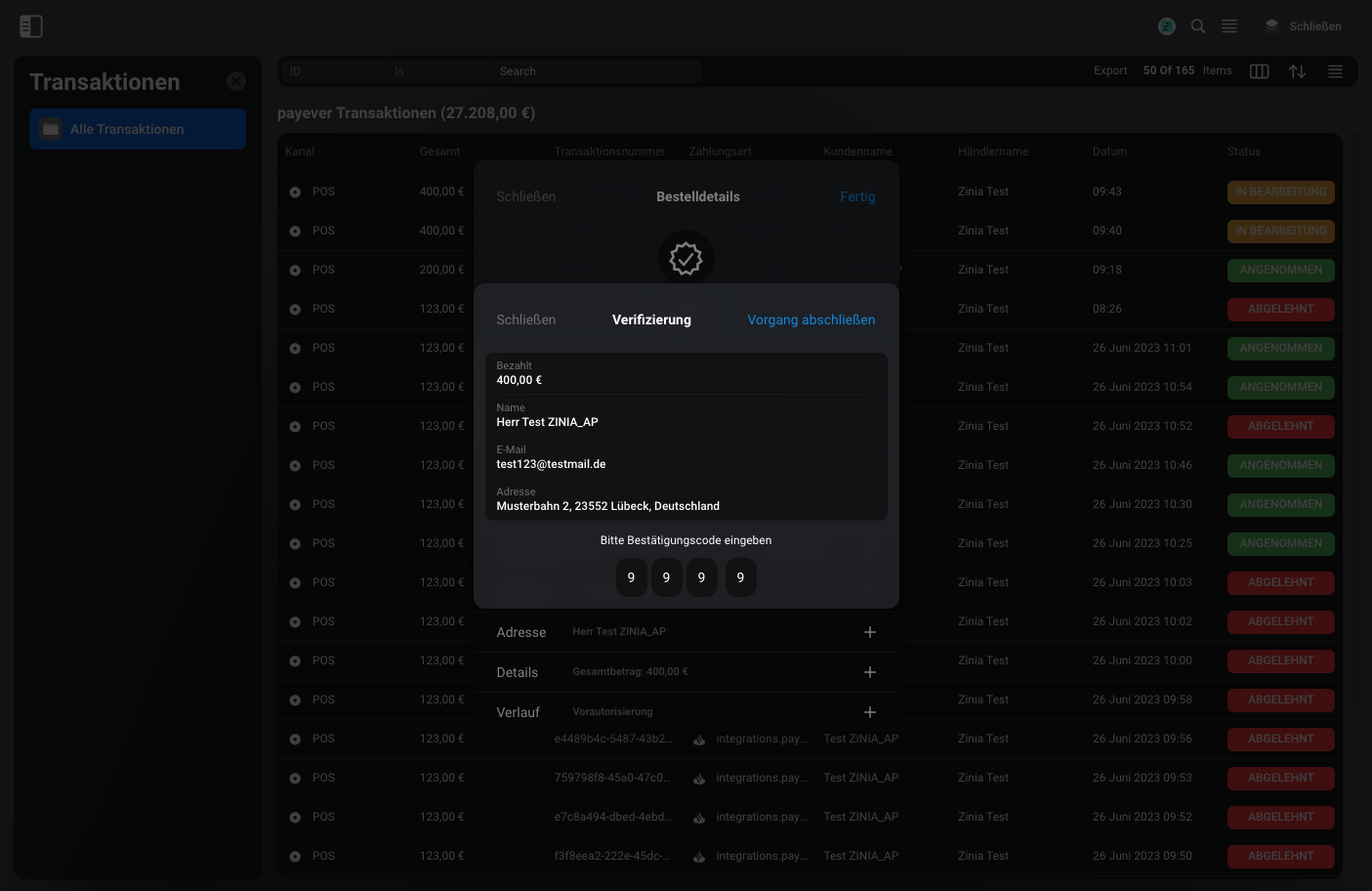Click the layers icon beside Schließen
The width and height of the screenshot is (1372, 891).
click(x=1271, y=26)
